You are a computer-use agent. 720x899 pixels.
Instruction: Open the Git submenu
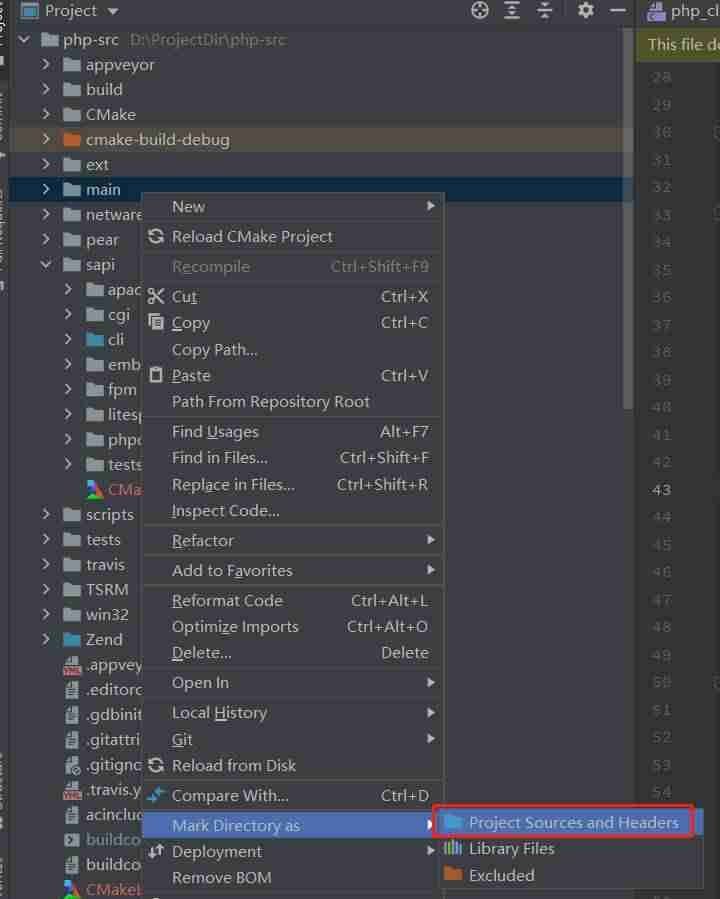coord(292,739)
